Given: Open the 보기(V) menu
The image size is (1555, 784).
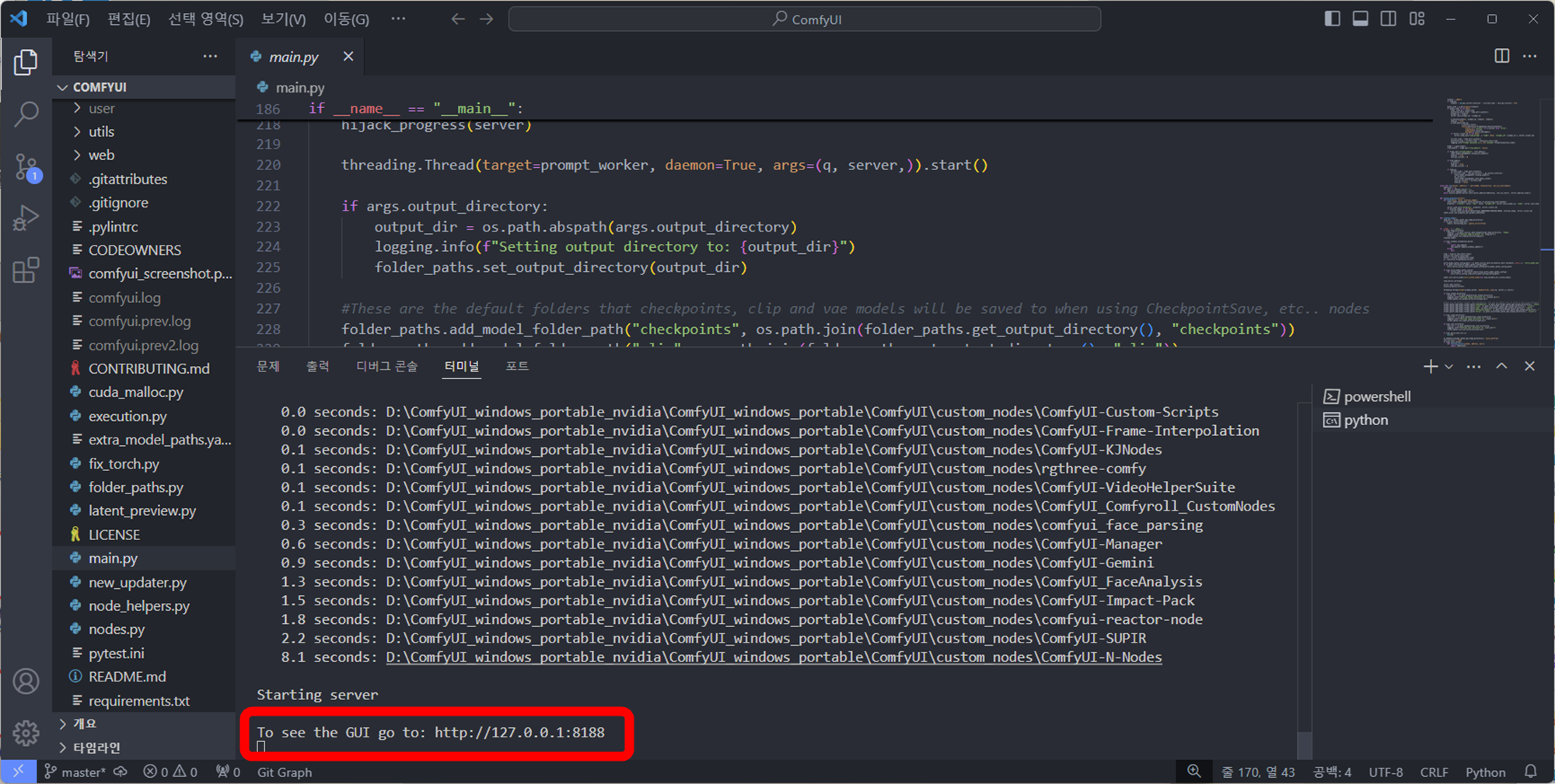Looking at the screenshot, I should pos(283,19).
